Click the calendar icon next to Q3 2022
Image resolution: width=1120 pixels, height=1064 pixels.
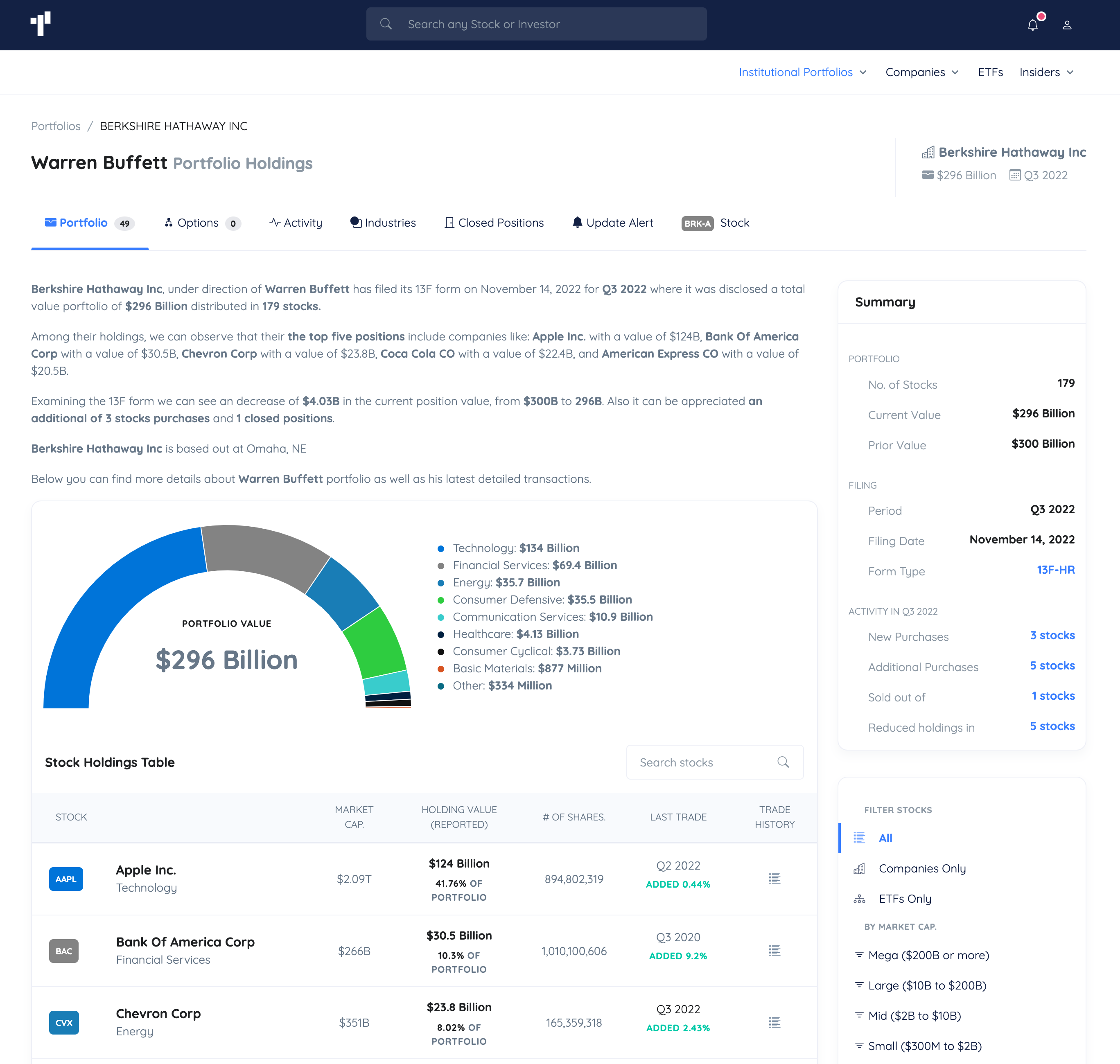click(1014, 175)
